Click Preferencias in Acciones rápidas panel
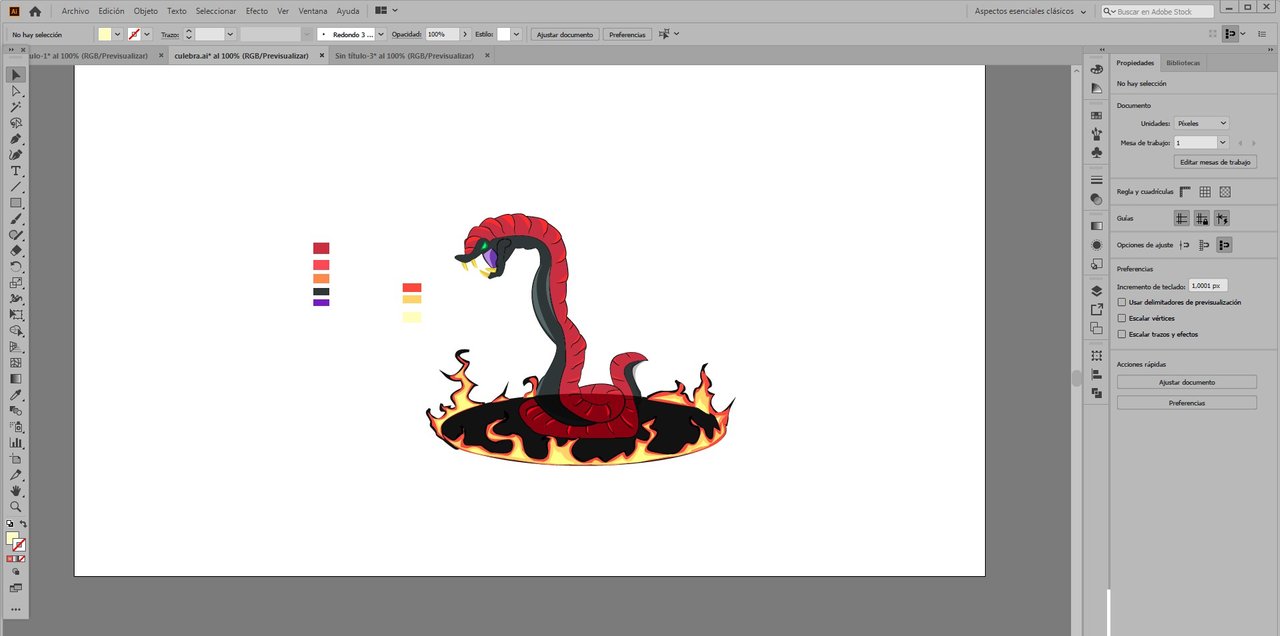The image size is (1280, 636). click(1187, 403)
